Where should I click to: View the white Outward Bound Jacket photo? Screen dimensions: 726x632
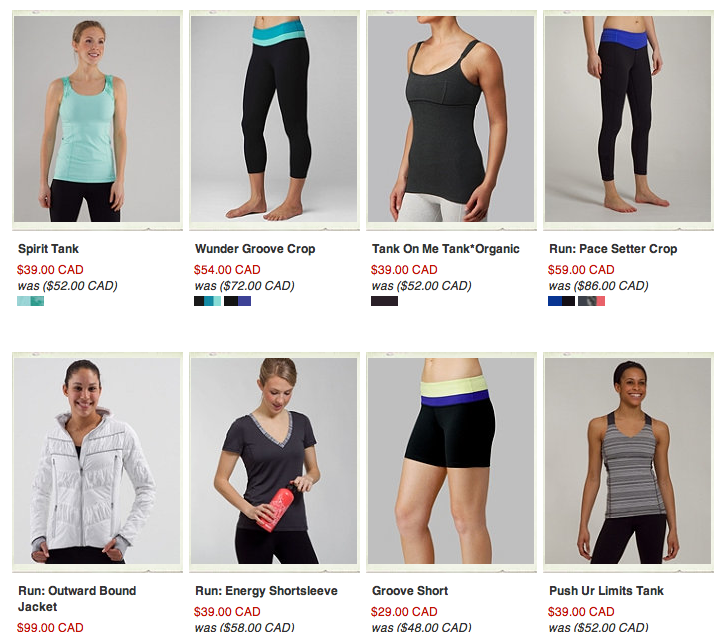point(97,461)
